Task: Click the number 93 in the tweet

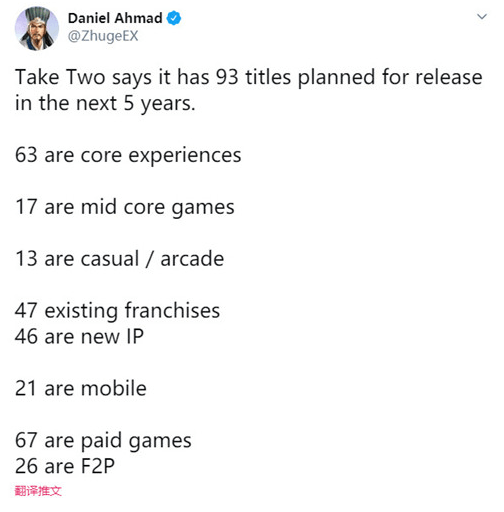Action: pyautogui.click(x=227, y=78)
